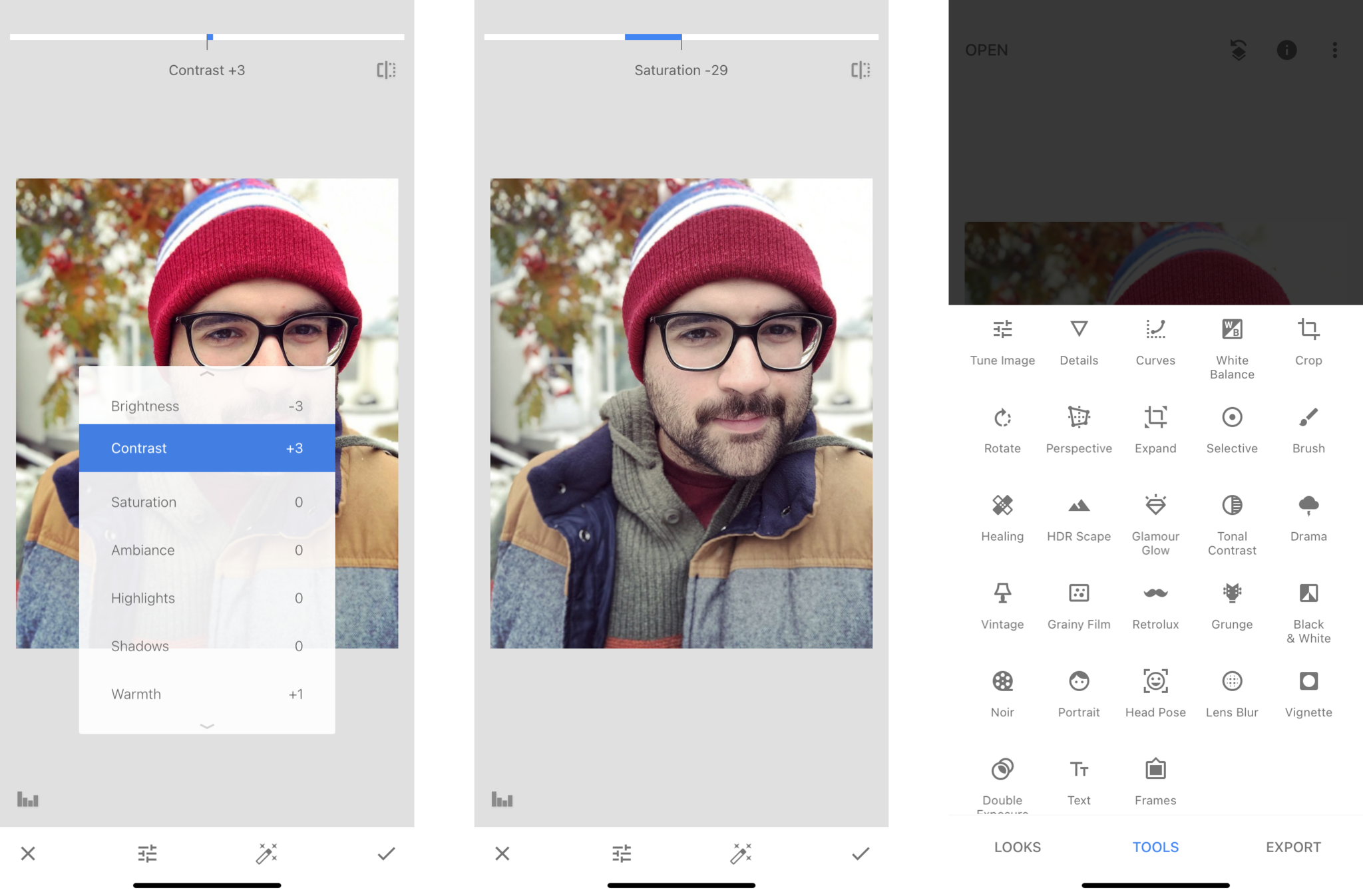
Task: Confirm edits with the checkmark
Action: (386, 853)
